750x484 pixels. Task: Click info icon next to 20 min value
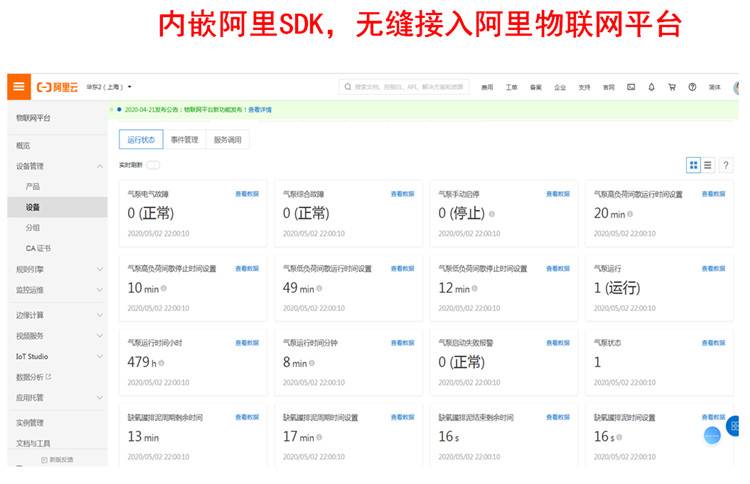tap(630, 214)
